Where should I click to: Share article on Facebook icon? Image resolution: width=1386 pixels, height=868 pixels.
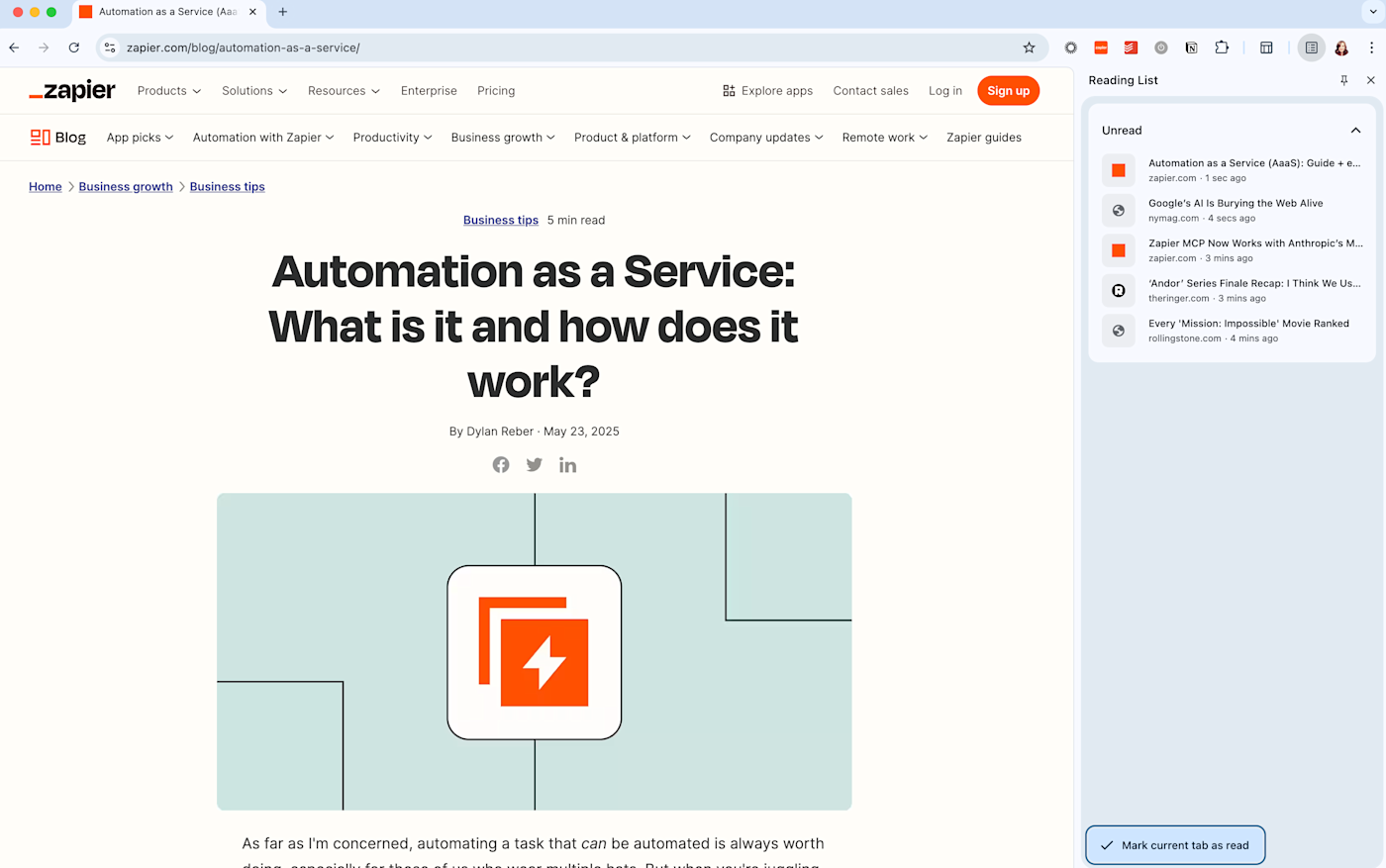pyautogui.click(x=501, y=465)
